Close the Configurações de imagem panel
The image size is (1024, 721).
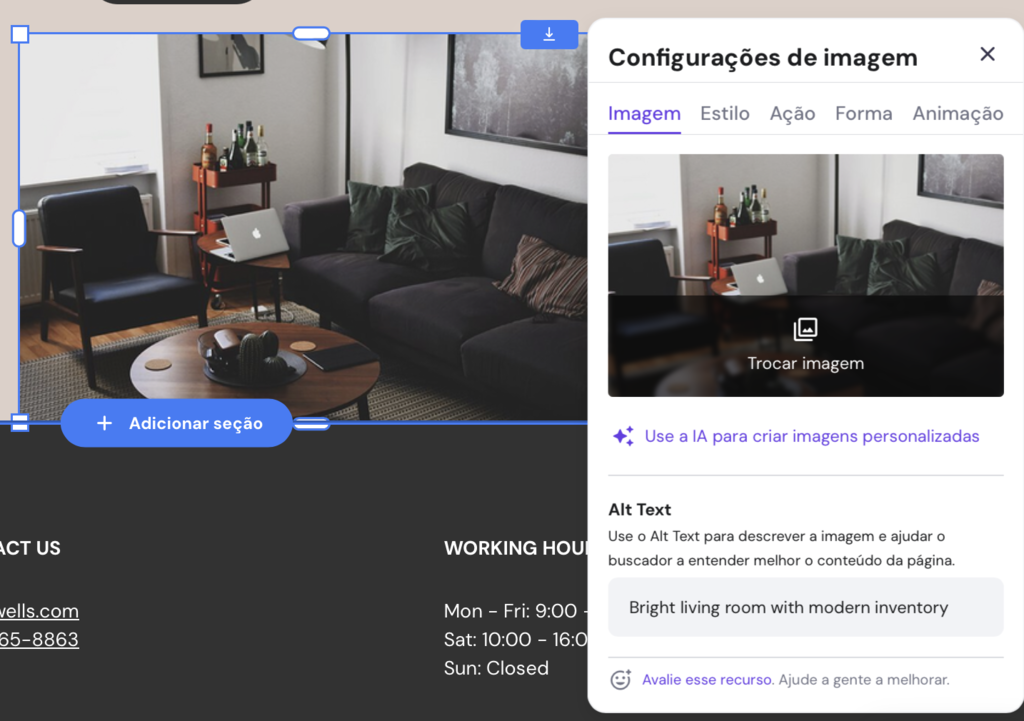pyautogui.click(x=987, y=54)
